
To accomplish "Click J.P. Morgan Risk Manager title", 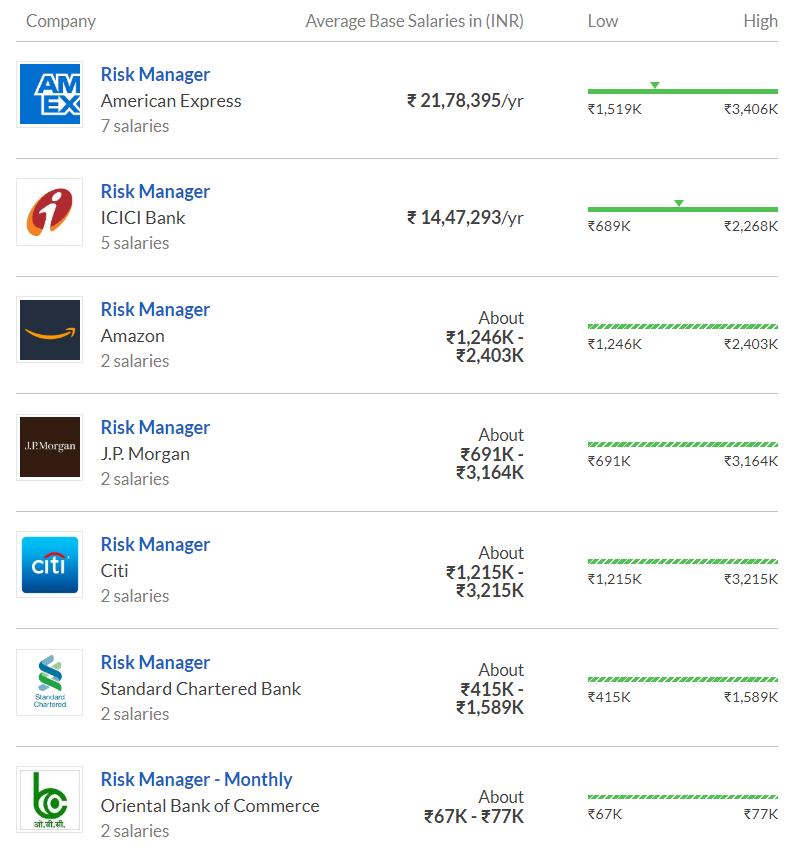I will (155, 428).
